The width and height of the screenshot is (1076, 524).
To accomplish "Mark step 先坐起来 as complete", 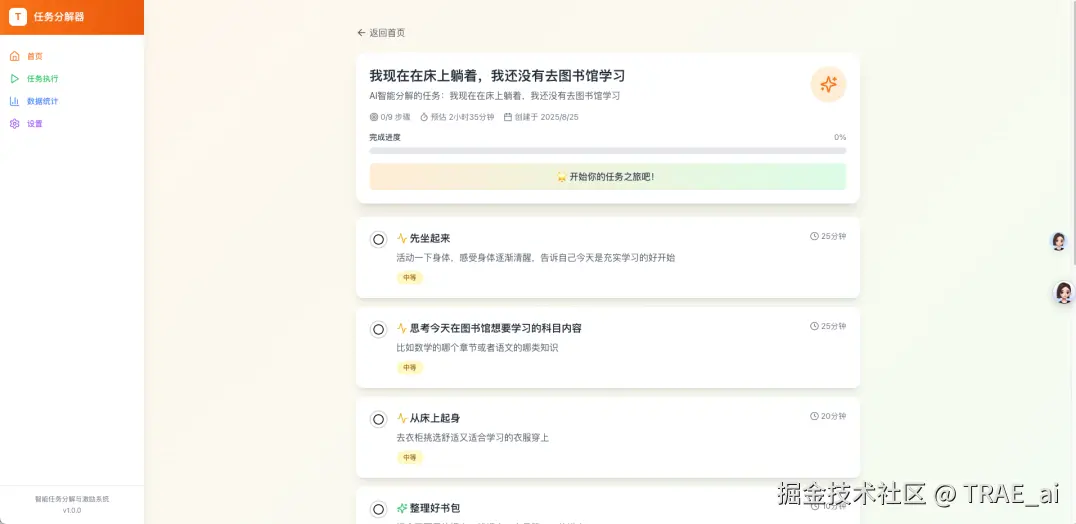I will point(378,239).
